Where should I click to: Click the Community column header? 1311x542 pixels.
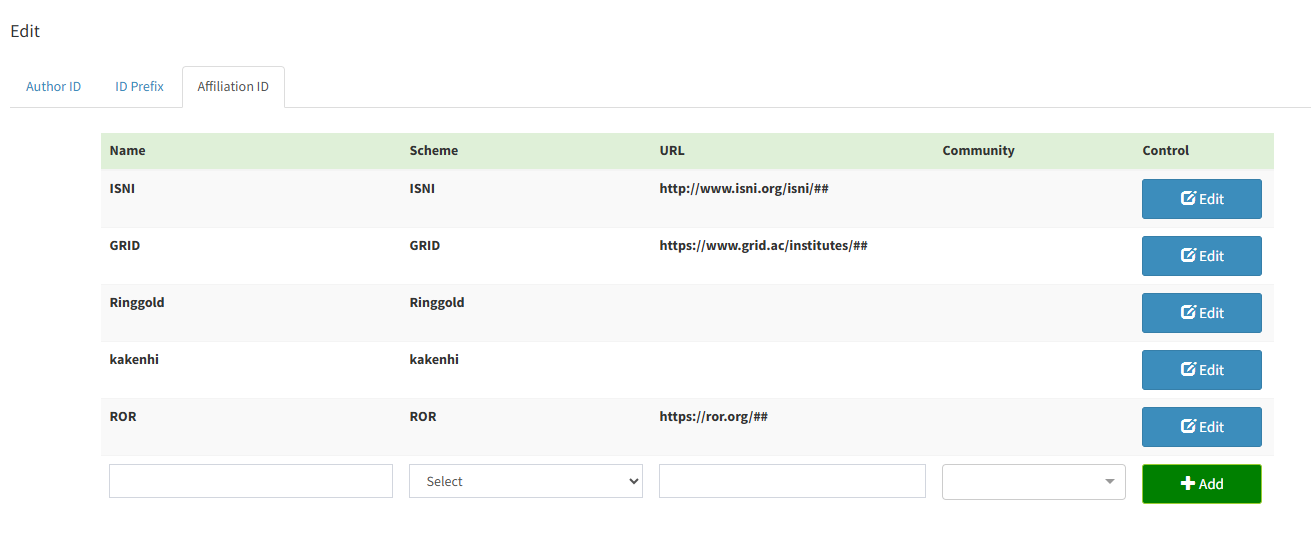tap(977, 150)
